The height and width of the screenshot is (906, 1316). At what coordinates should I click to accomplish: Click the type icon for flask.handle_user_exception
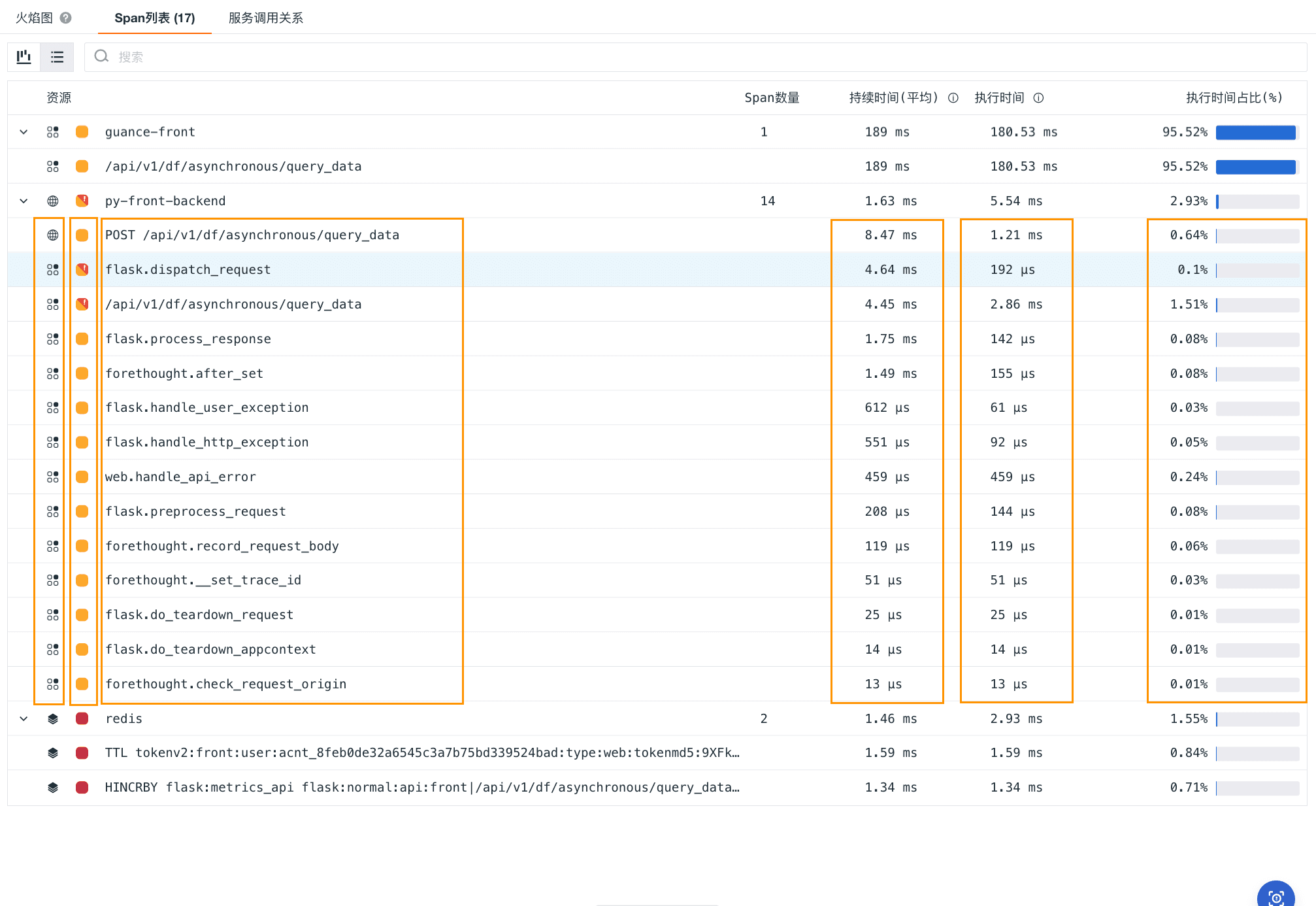coord(53,408)
